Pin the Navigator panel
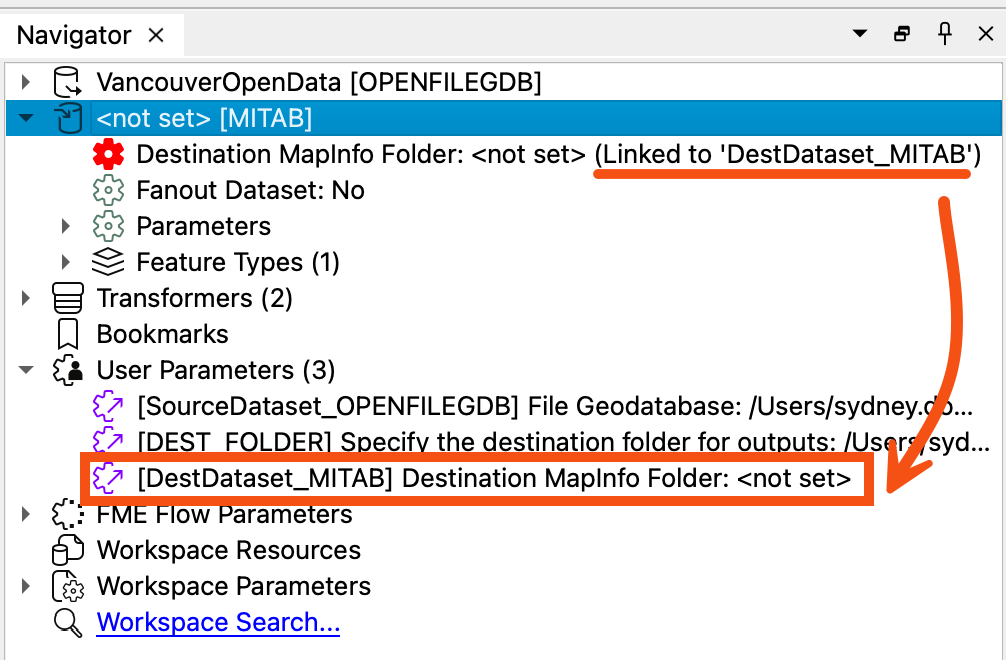 click(944, 33)
